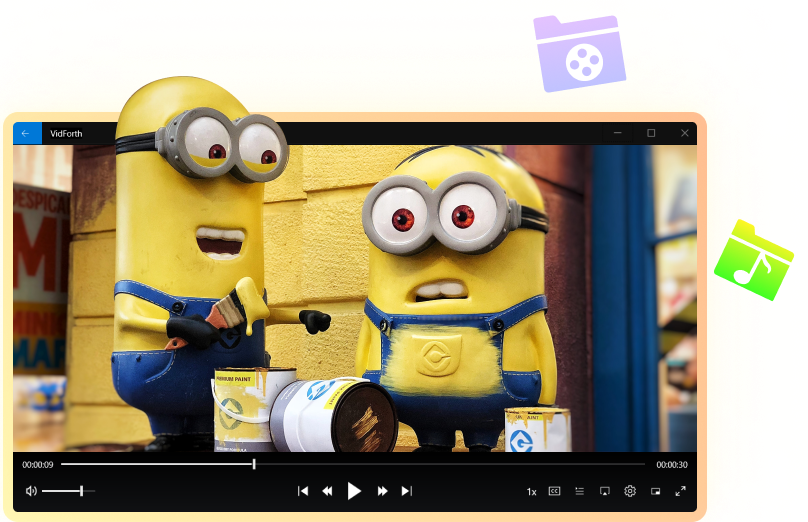Cast video to a device
Image resolution: width=808 pixels, height=522 pixels.
[x=605, y=491]
